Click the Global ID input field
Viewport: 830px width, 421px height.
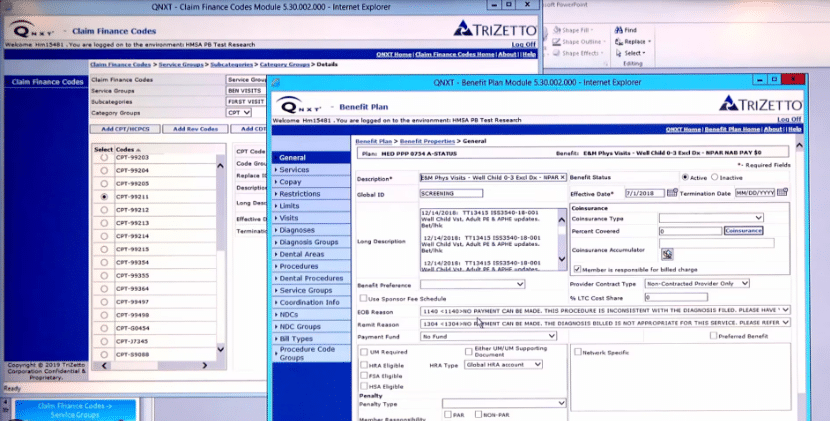pos(451,194)
